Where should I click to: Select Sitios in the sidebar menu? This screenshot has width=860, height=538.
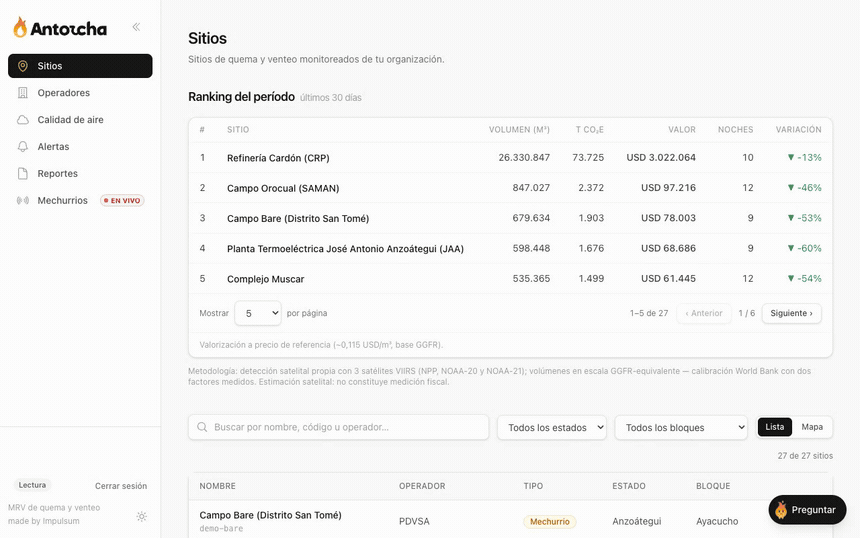(x=80, y=66)
